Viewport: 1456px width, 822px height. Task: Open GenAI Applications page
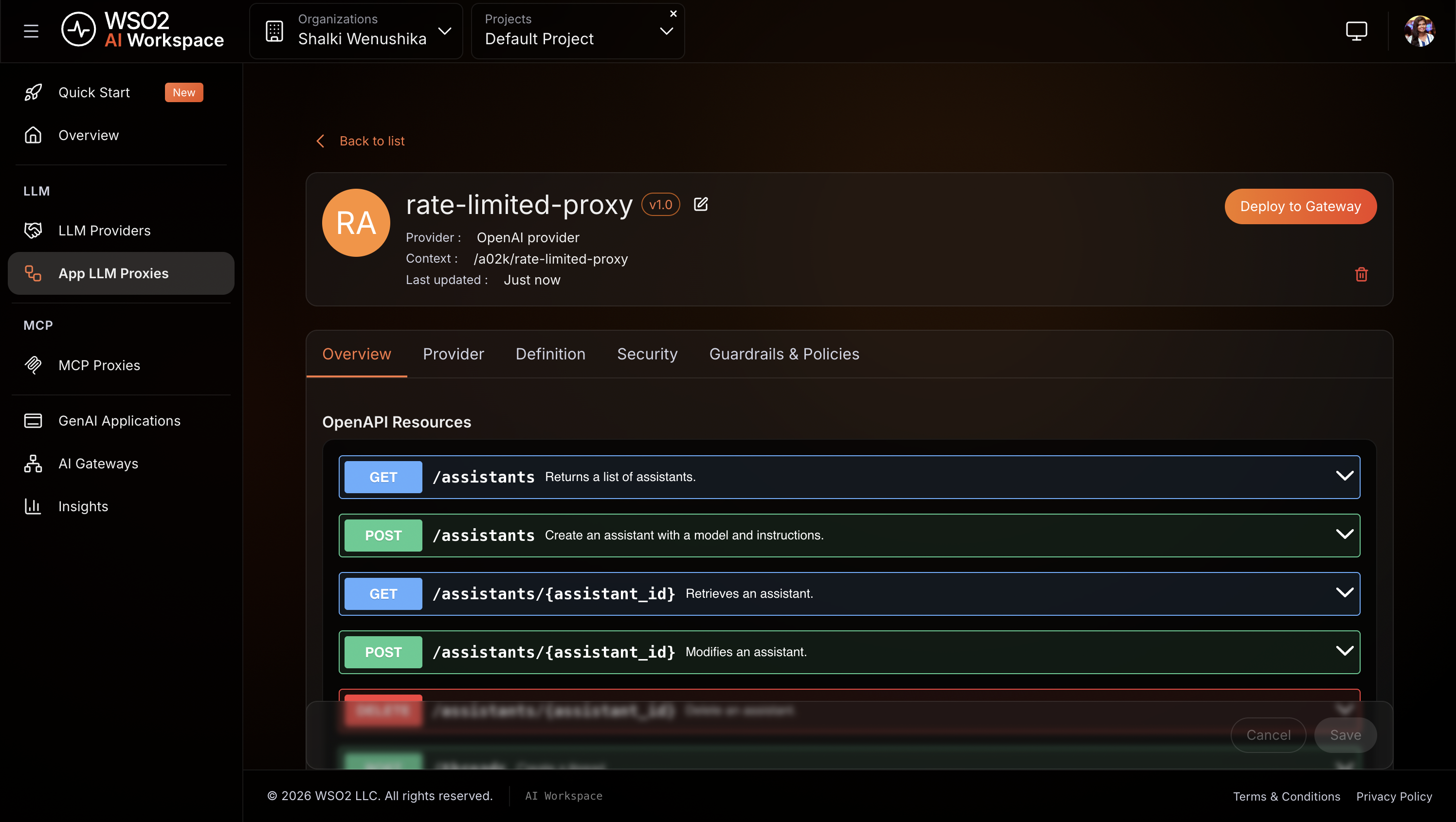(119, 421)
